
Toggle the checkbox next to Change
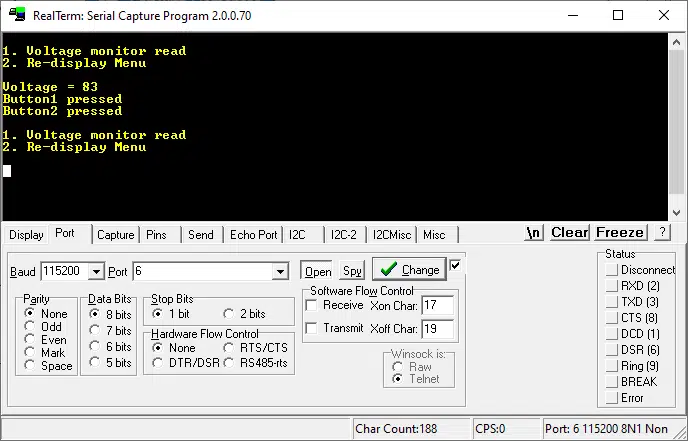tap(455, 265)
